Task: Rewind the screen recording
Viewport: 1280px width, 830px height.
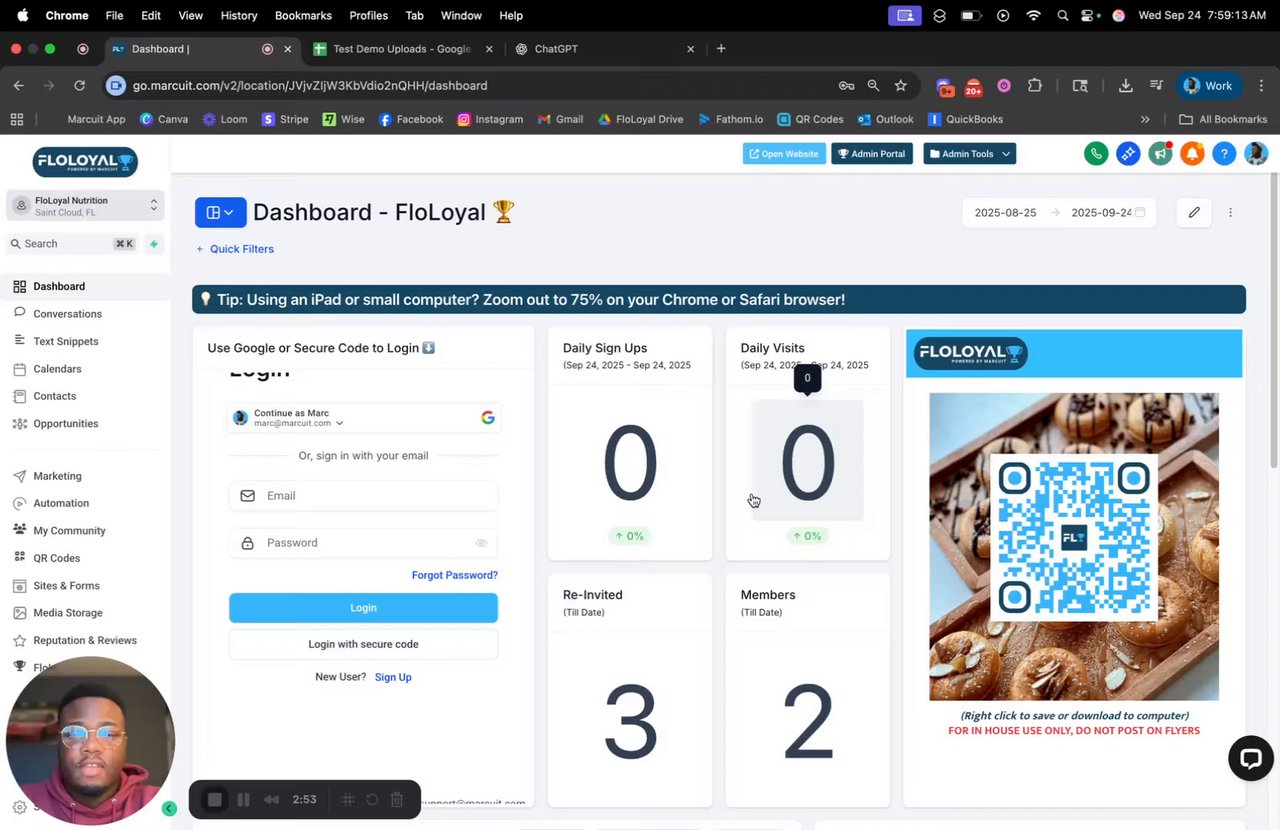Action: click(271, 799)
